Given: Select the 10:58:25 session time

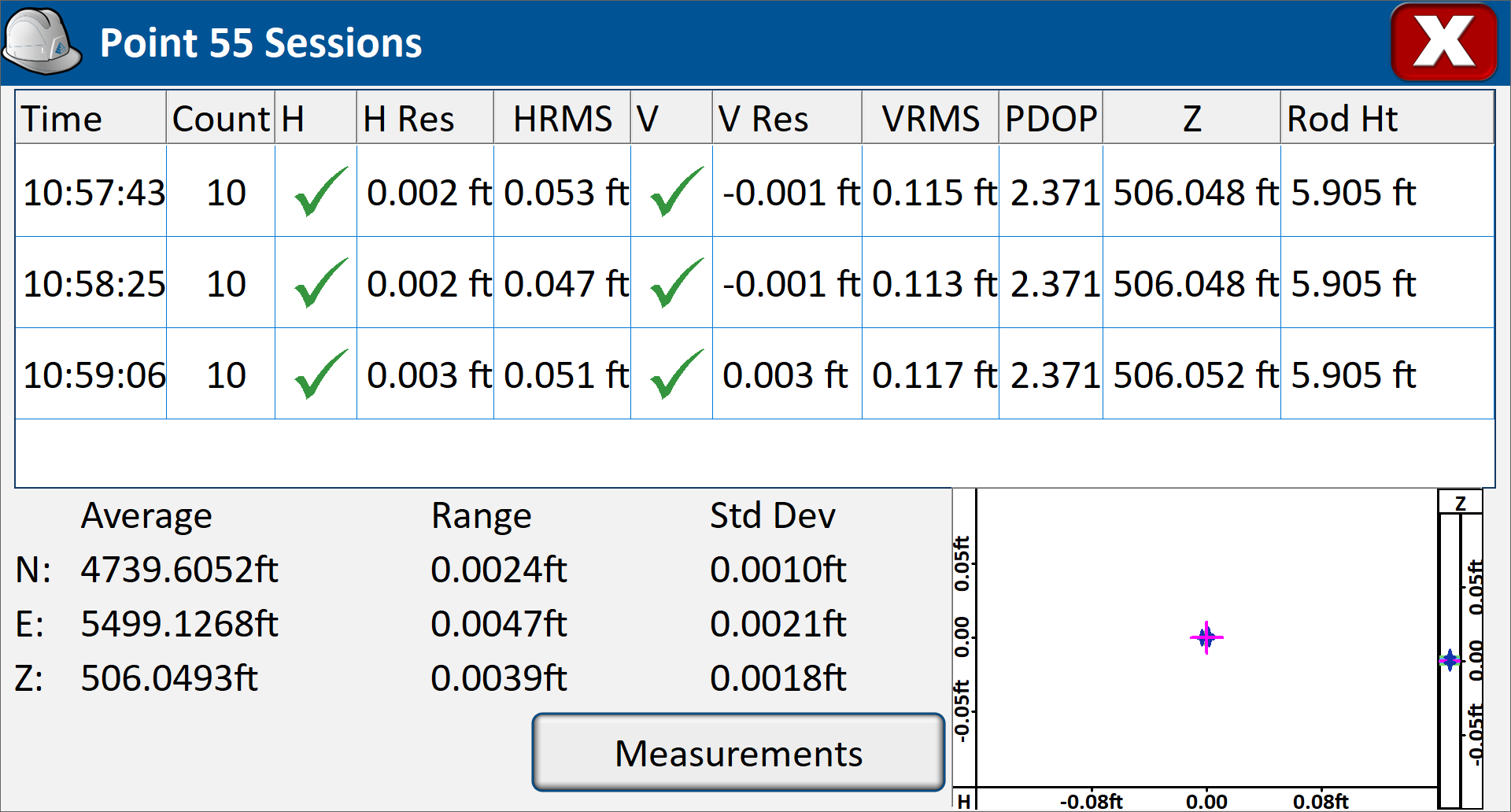Looking at the screenshot, I should click(94, 284).
